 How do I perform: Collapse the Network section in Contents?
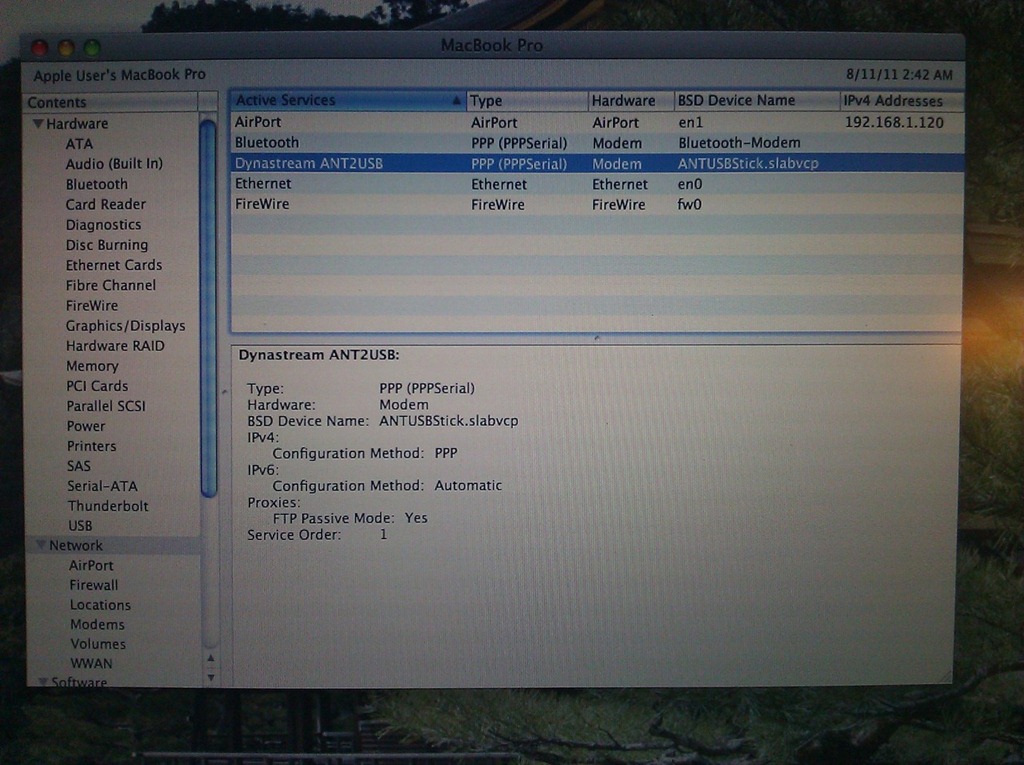[40, 545]
